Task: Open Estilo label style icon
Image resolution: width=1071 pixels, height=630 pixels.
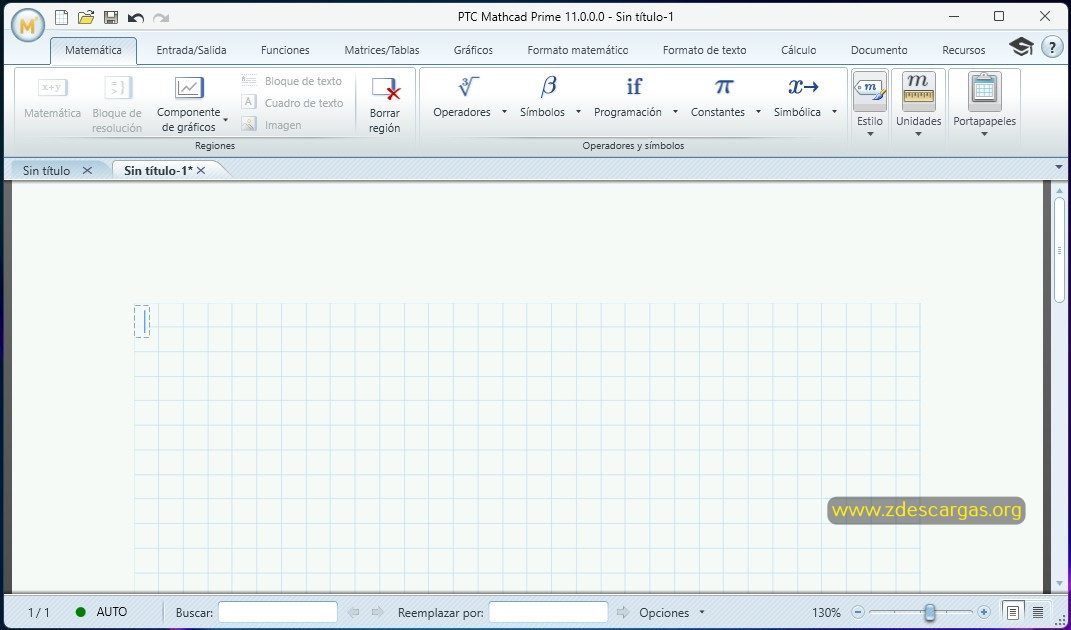Action: coord(870,92)
